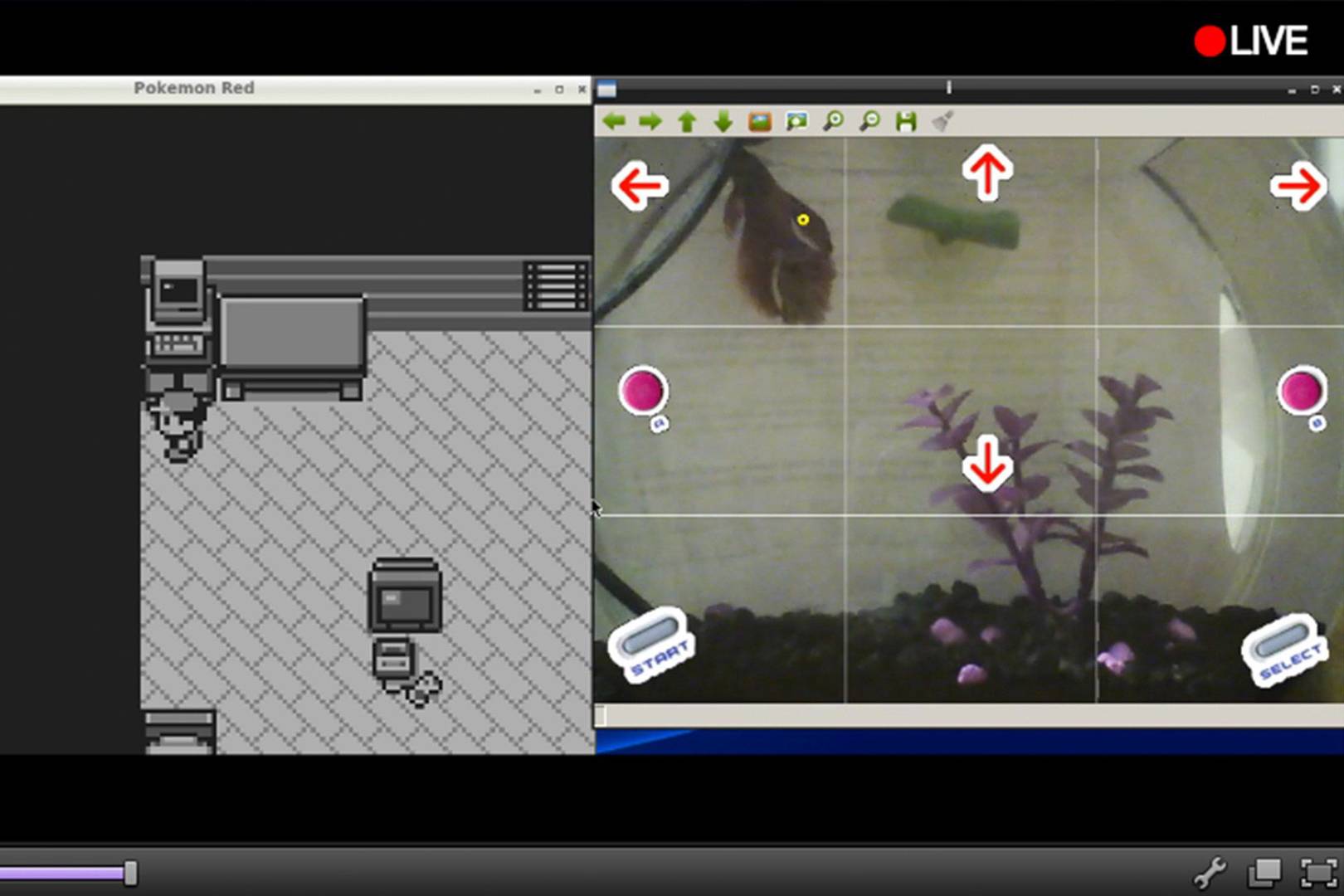Click the green pan-up arrow in toolbar
Screen dimensions: 1344x896
click(x=687, y=122)
